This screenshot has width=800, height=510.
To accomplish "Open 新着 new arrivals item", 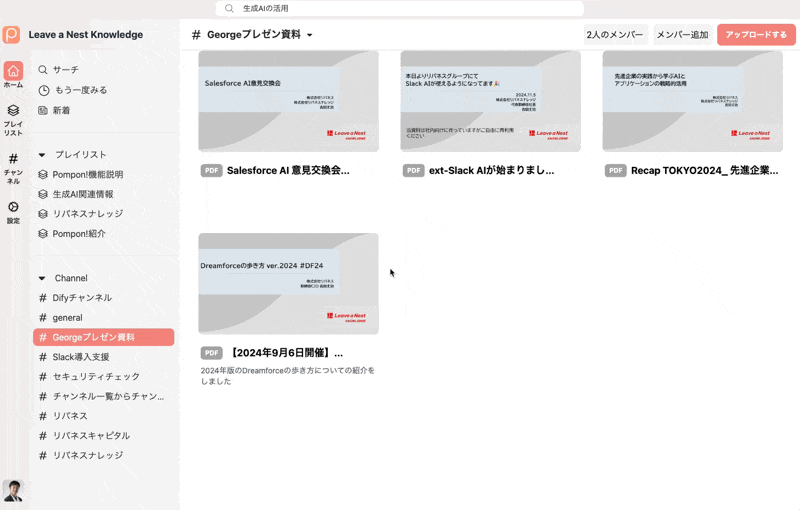I will tap(61, 110).
